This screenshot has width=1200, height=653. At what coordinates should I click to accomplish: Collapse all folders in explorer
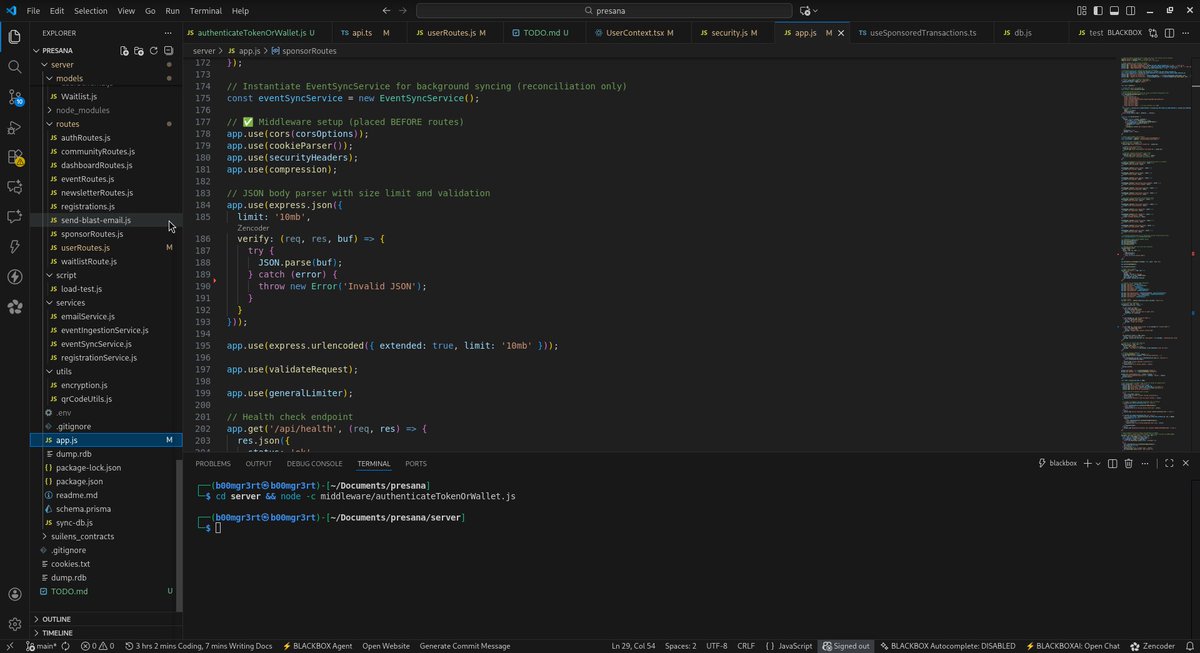169,50
